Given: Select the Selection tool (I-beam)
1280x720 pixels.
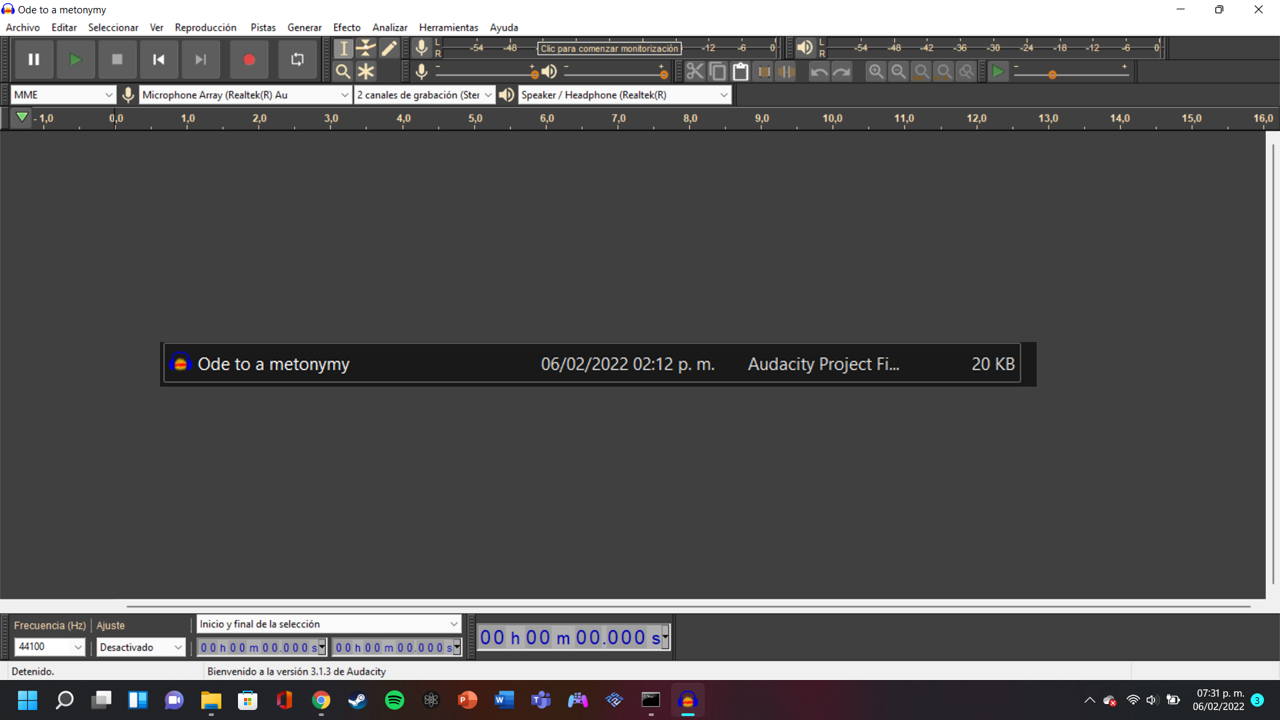Looking at the screenshot, I should point(343,48).
